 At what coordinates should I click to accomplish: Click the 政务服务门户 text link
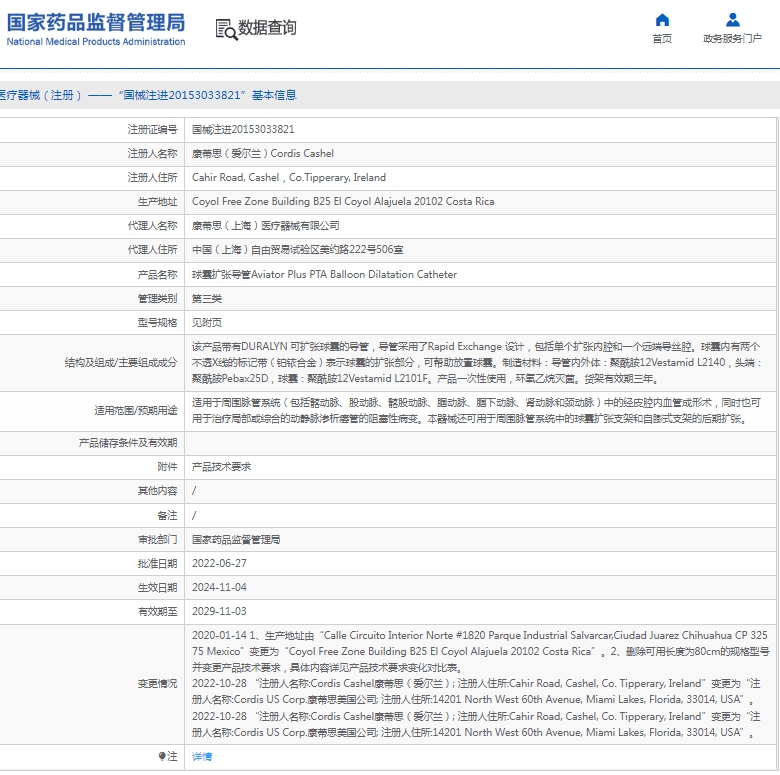[732, 39]
